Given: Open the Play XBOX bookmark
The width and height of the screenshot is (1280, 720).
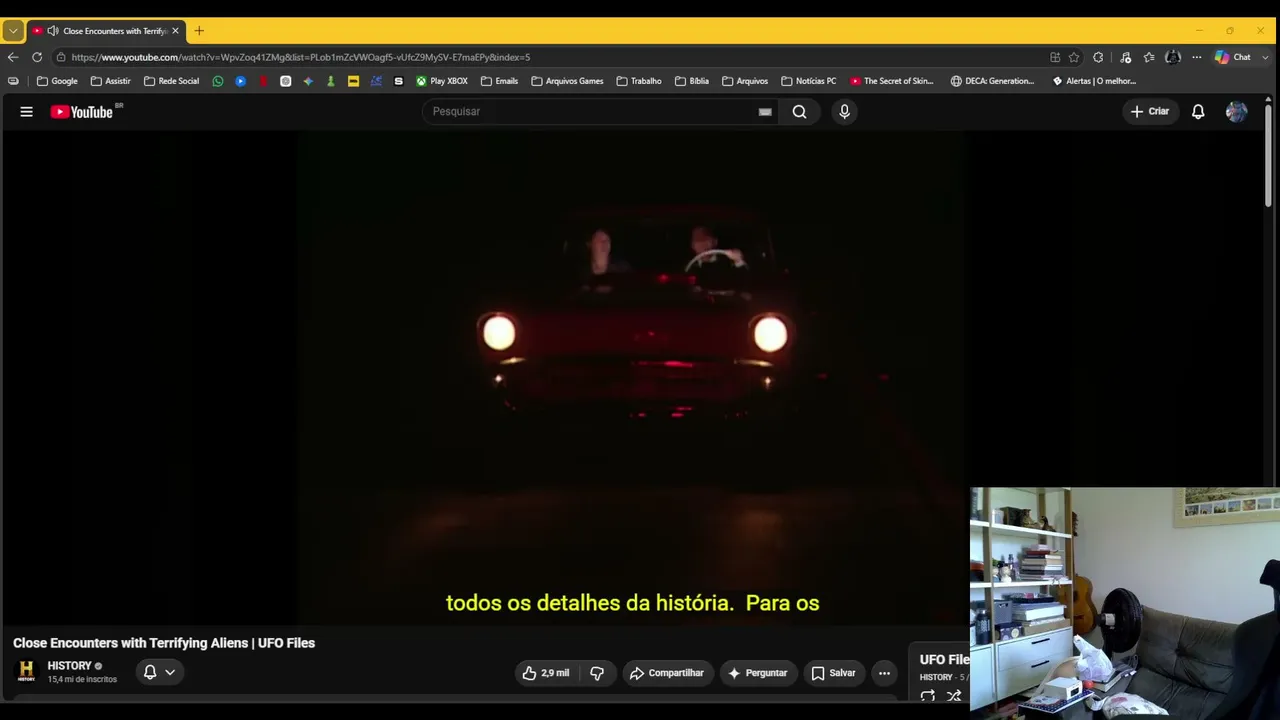Looking at the screenshot, I should pyautogui.click(x=442, y=81).
